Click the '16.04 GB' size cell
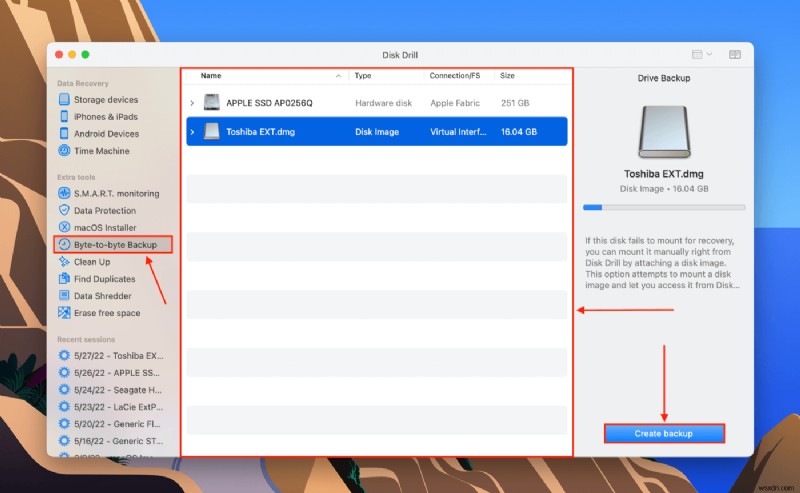800x493 pixels. [518, 132]
